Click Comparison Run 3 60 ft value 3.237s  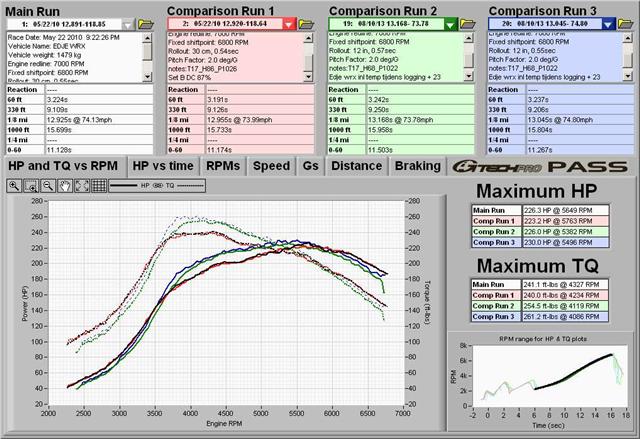(x=580, y=100)
